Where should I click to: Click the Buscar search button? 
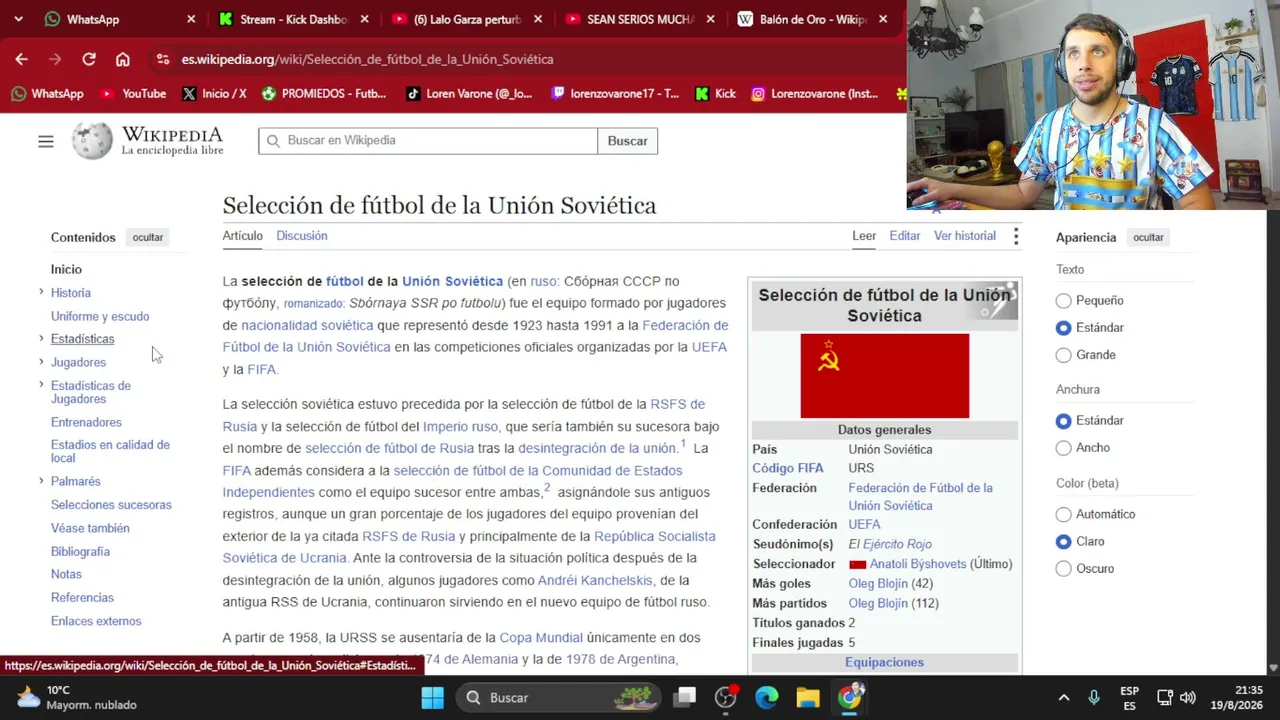pyautogui.click(x=628, y=141)
